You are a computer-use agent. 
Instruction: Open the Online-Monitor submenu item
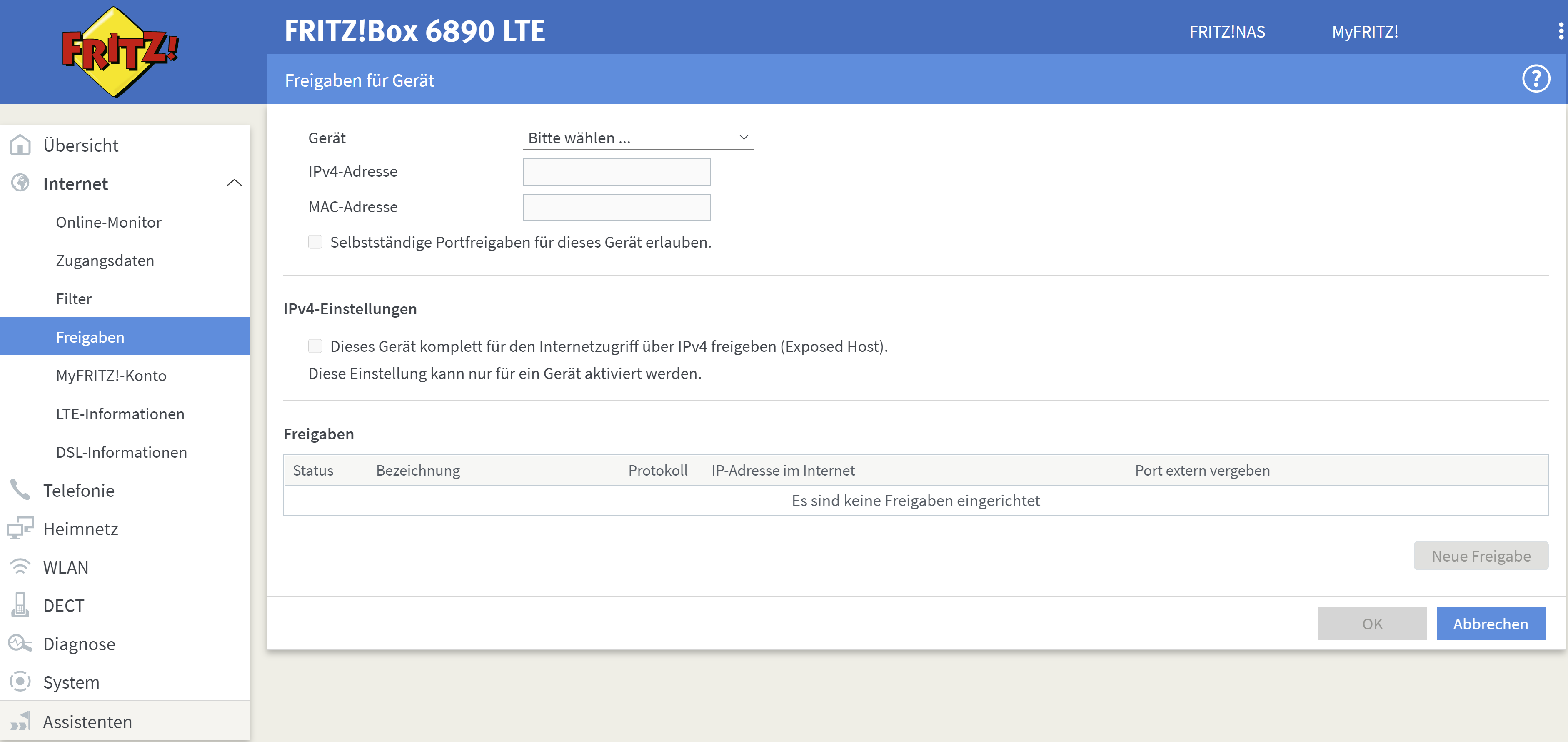108,222
